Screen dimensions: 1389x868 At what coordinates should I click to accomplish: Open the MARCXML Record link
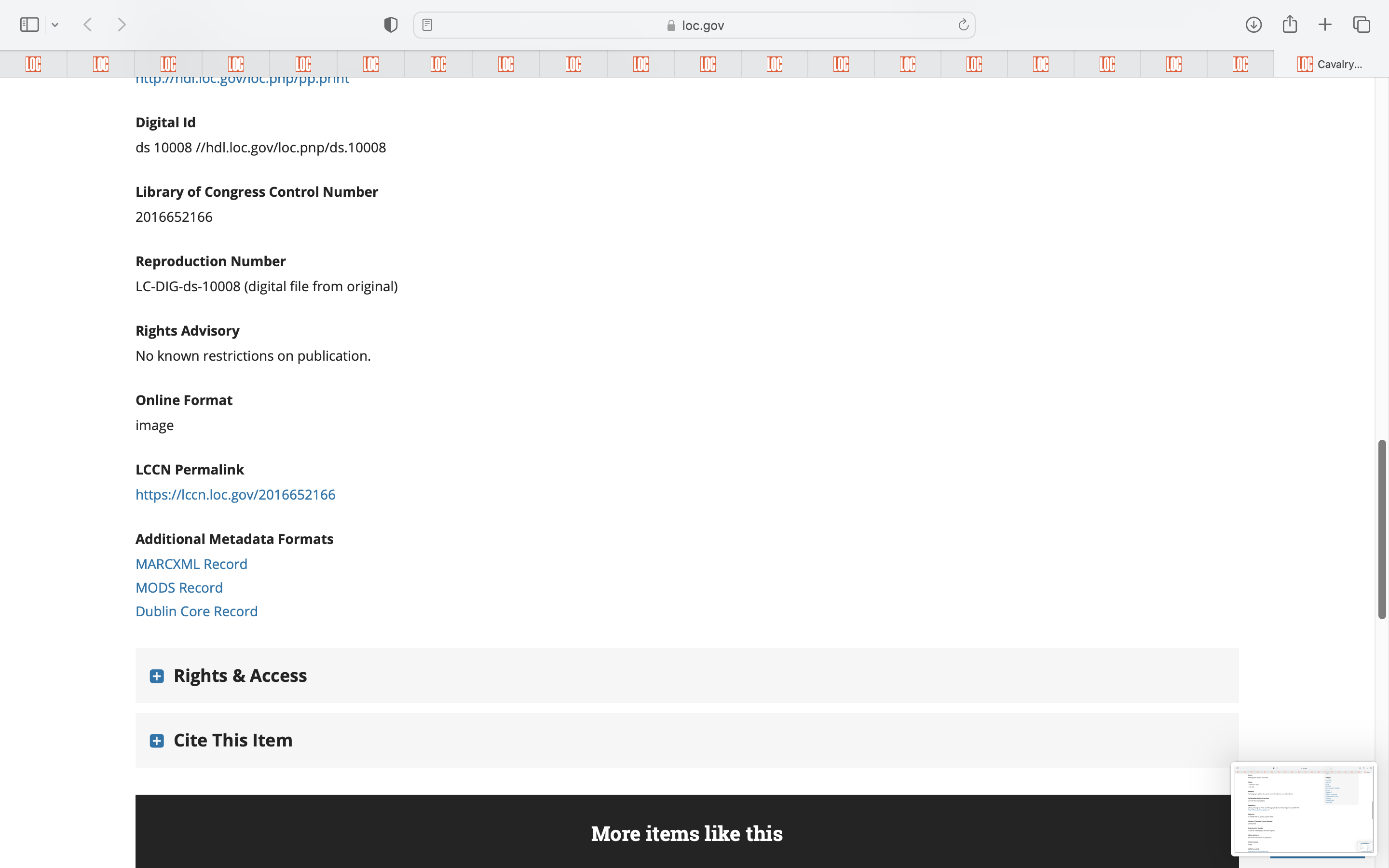[x=191, y=564]
